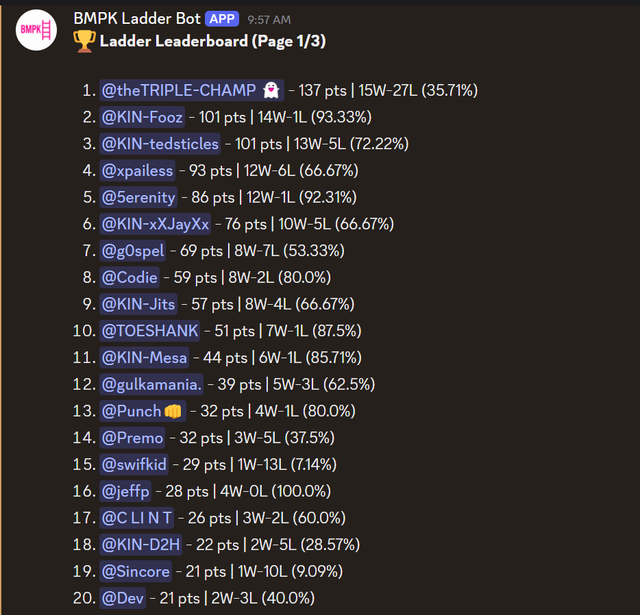Click the BMPK Ladder Bot avatar
The image size is (640, 615).
pos(36,30)
